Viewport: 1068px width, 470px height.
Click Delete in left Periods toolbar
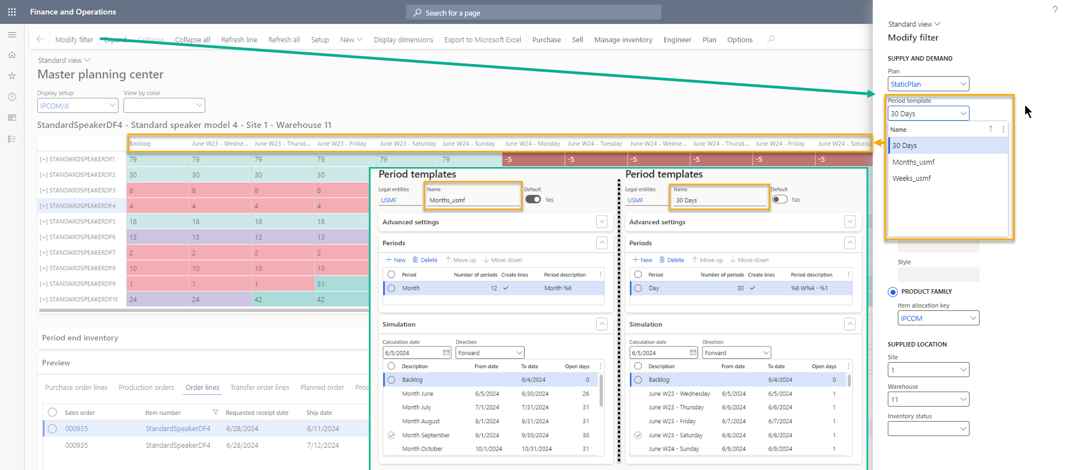(x=425, y=260)
